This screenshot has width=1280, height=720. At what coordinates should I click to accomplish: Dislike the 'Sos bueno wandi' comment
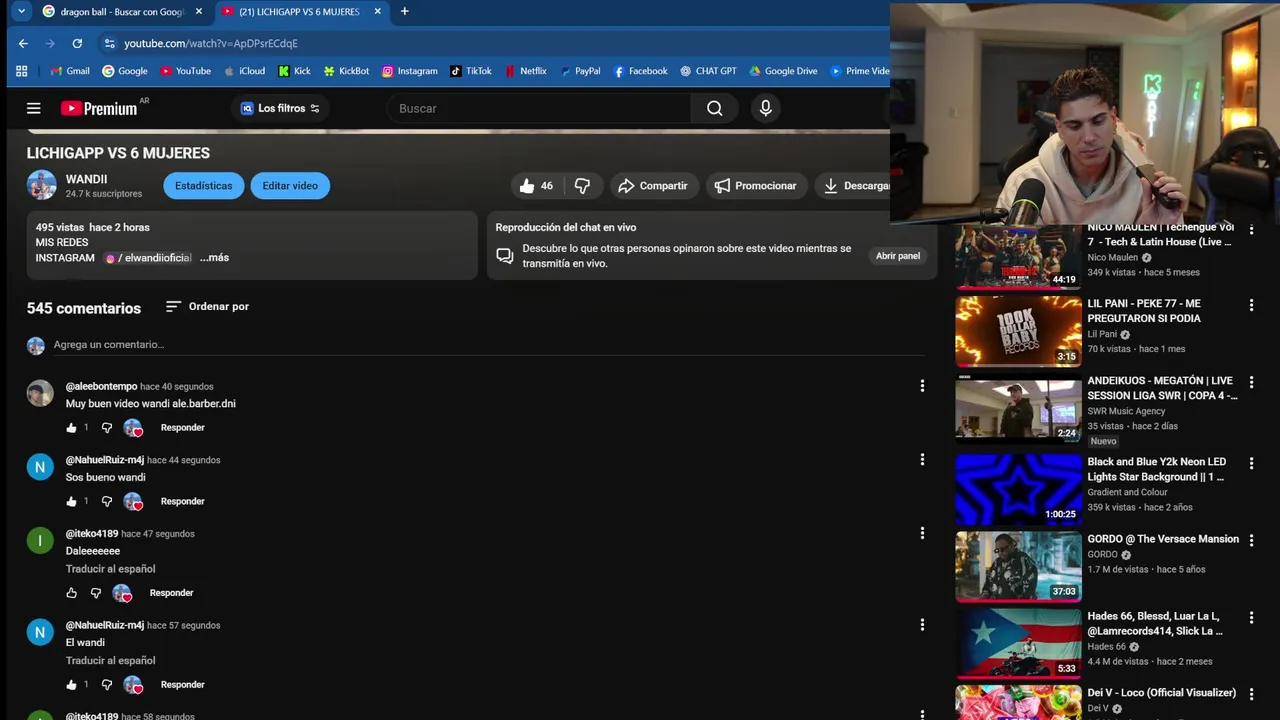107,502
